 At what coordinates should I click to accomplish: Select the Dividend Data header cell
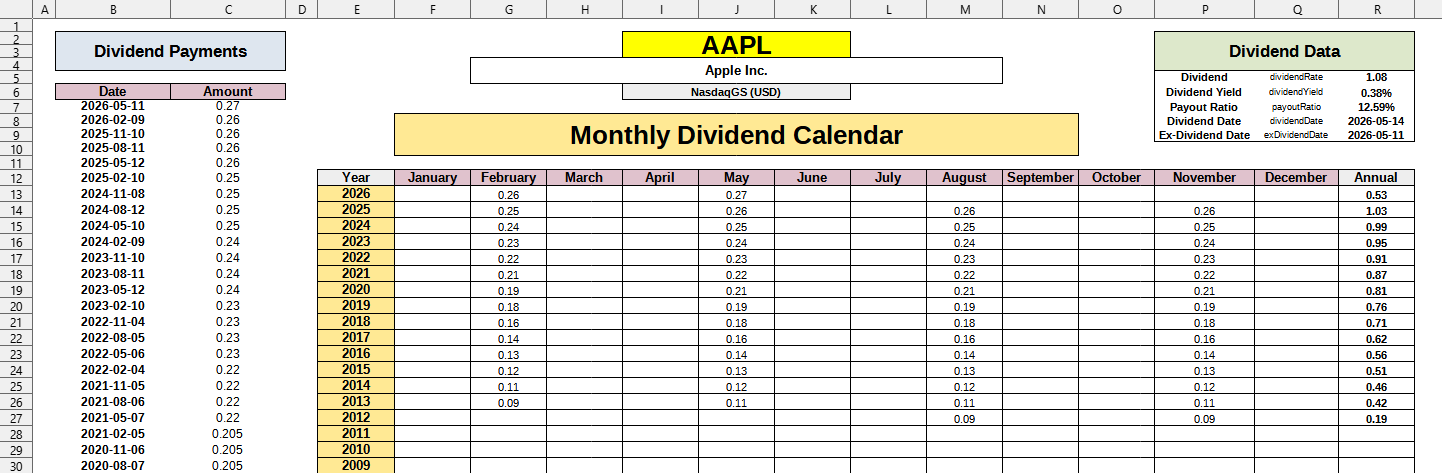pyautogui.click(x=1284, y=51)
